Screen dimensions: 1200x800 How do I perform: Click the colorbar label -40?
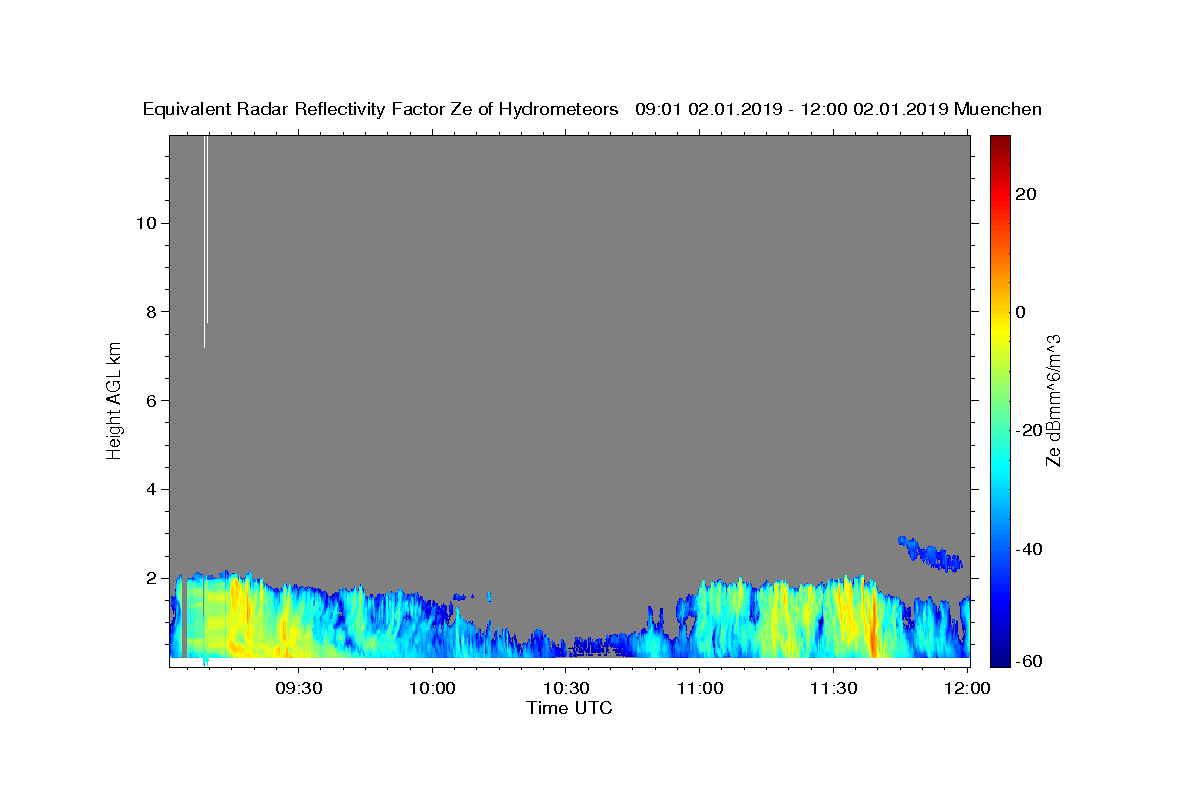(1029, 549)
